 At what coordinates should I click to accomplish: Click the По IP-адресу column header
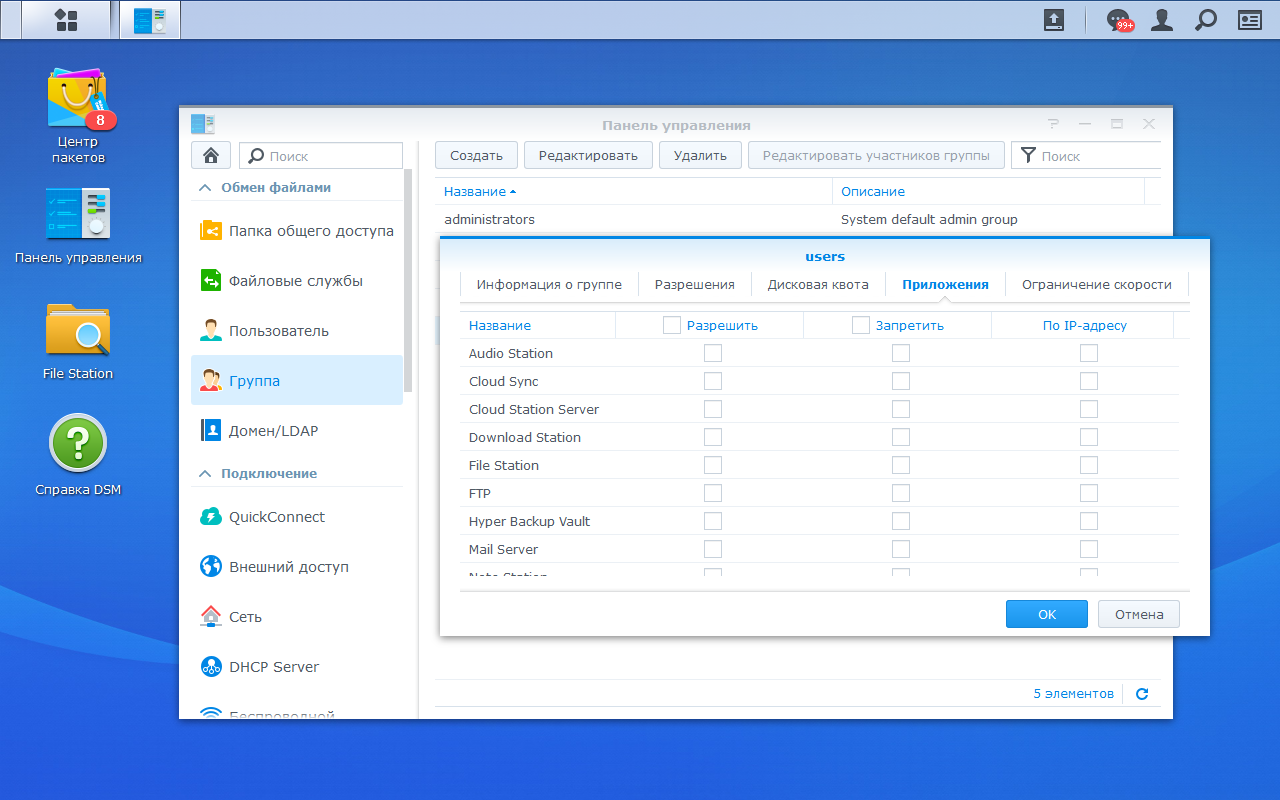tap(1084, 325)
